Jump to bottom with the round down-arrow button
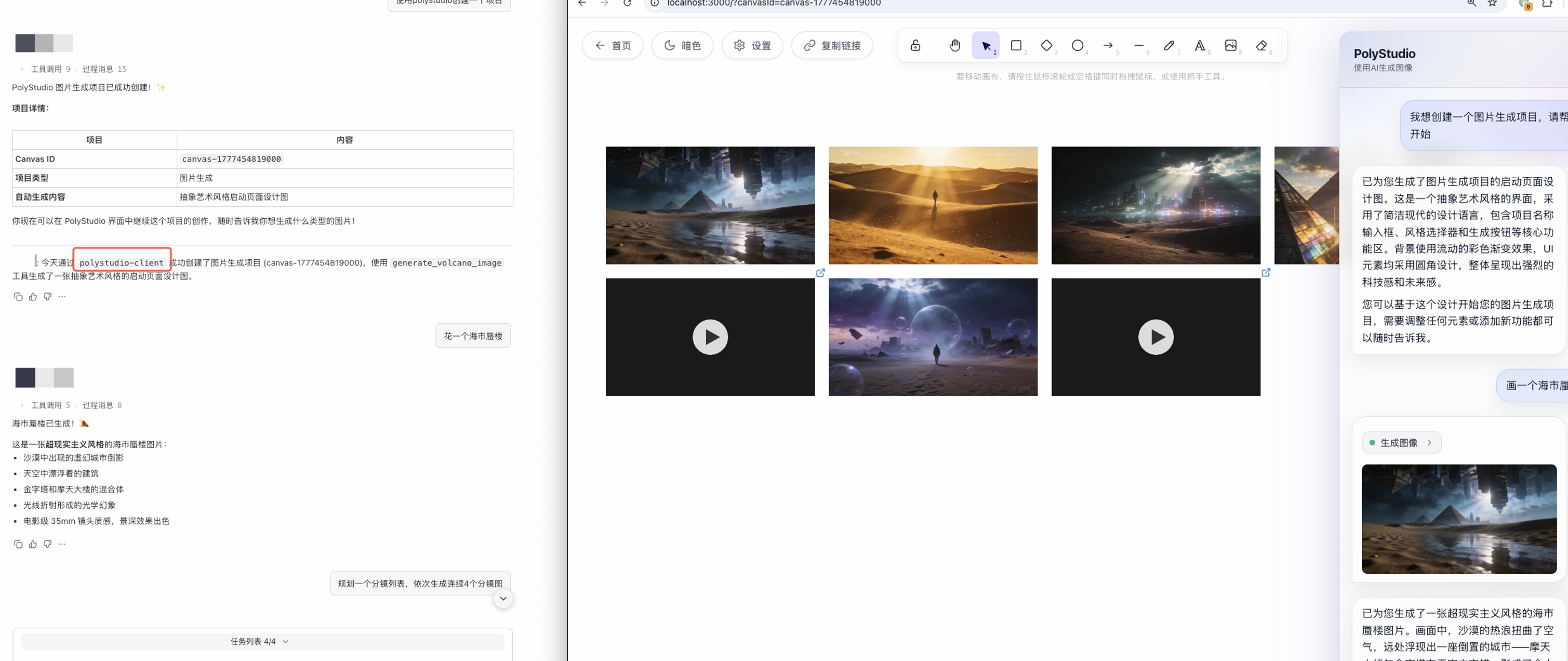1568x661 pixels. point(503,598)
